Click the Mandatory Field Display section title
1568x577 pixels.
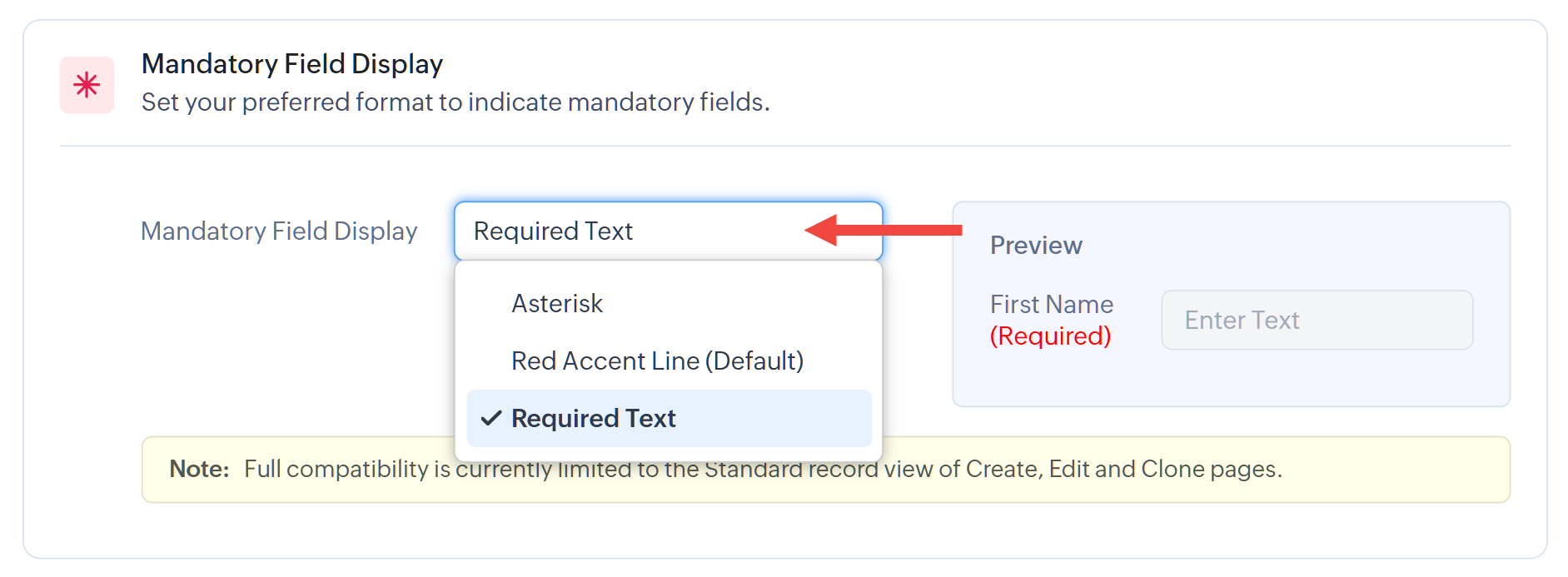(x=292, y=64)
